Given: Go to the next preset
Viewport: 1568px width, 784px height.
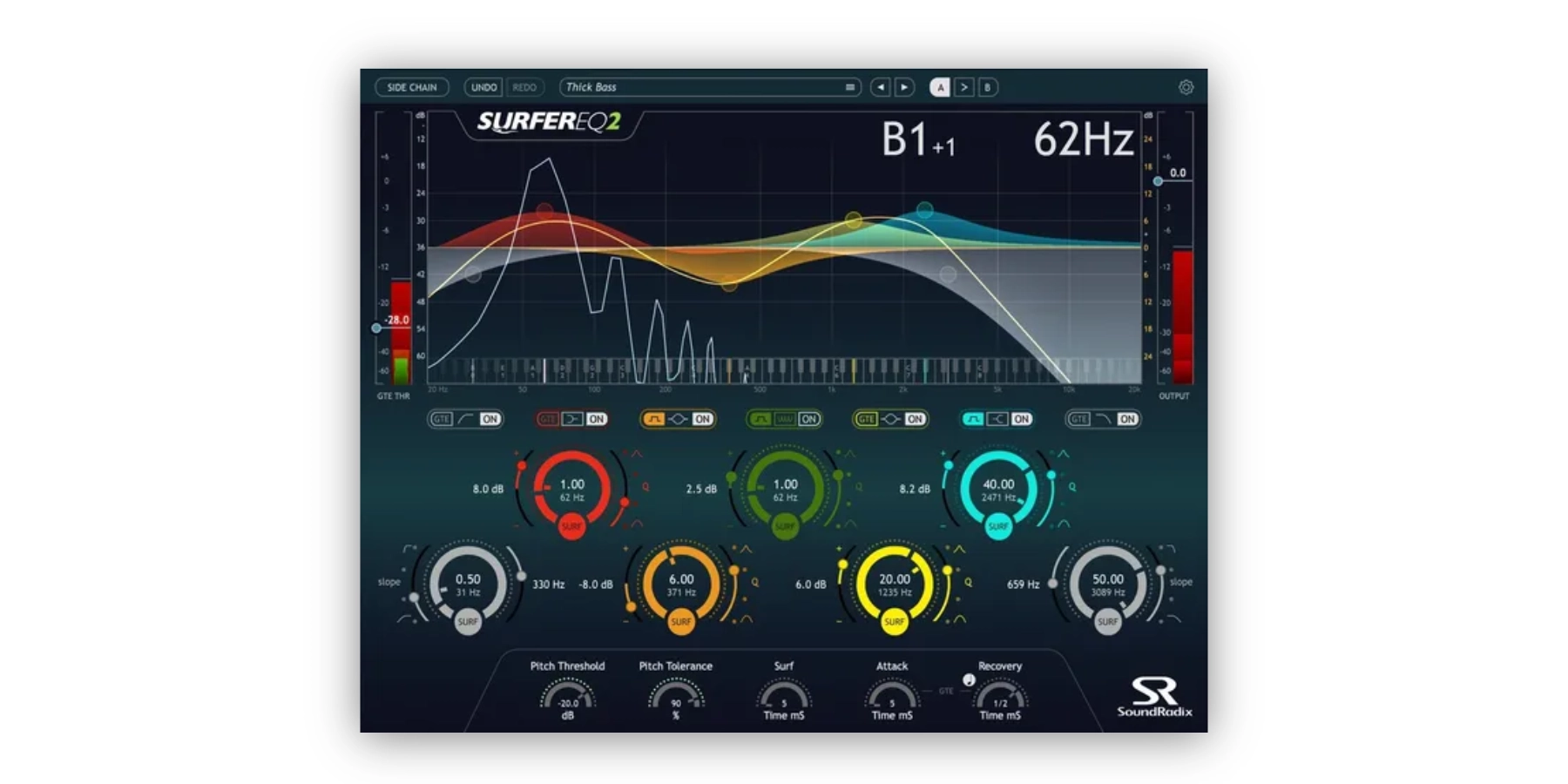Looking at the screenshot, I should click(x=904, y=87).
